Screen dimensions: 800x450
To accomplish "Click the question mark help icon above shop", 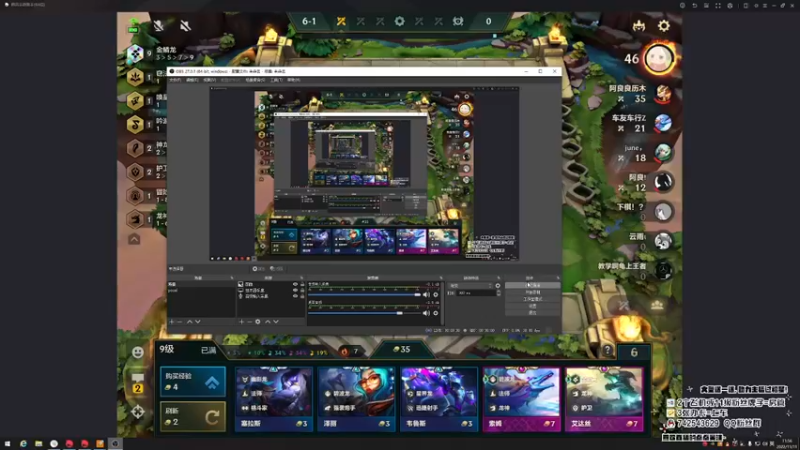I will coord(607,351).
